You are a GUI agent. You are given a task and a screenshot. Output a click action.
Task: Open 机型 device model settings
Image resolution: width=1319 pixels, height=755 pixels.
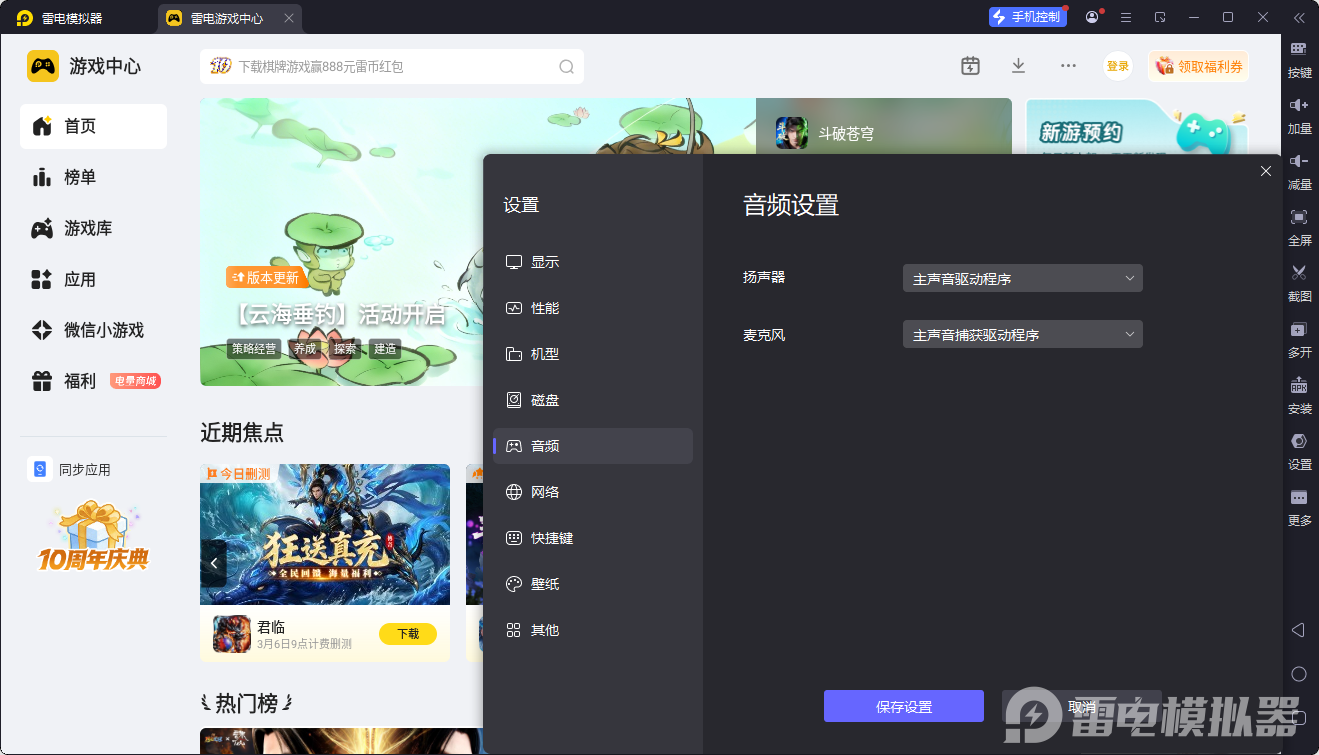[x=593, y=354]
